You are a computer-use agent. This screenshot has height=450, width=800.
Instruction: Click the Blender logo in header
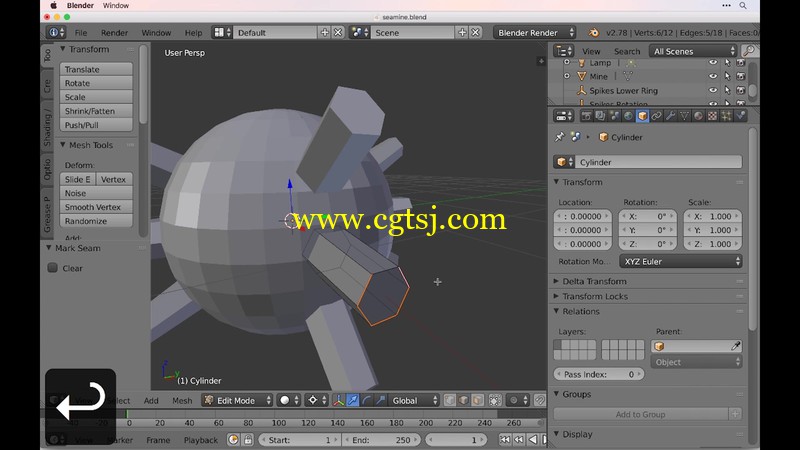[593, 33]
